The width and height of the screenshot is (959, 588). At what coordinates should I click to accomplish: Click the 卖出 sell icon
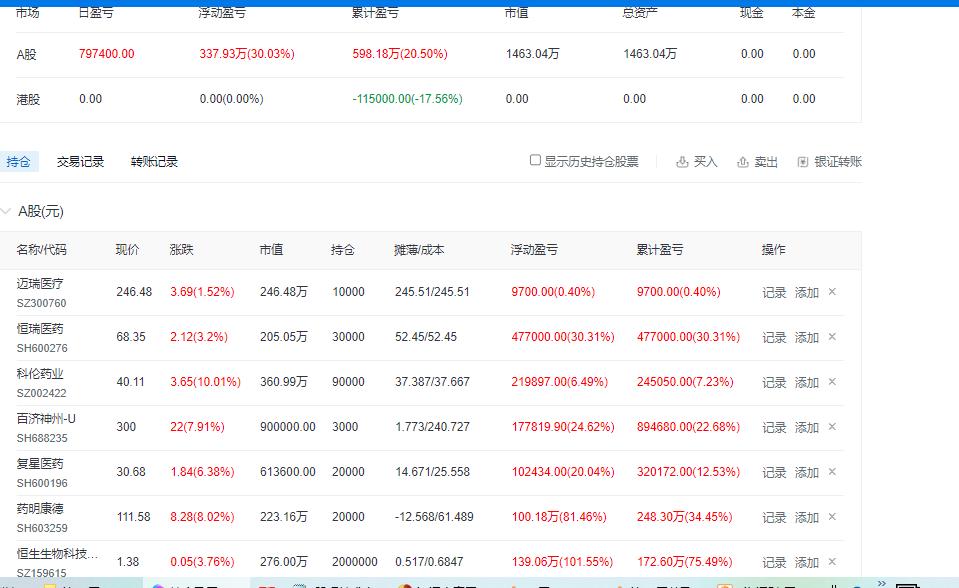[742, 162]
